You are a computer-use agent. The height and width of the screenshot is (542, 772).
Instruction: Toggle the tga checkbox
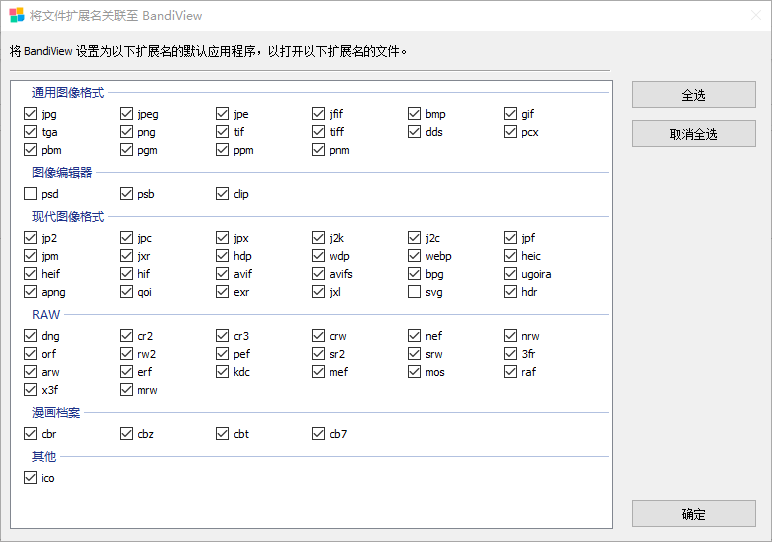pos(31,132)
